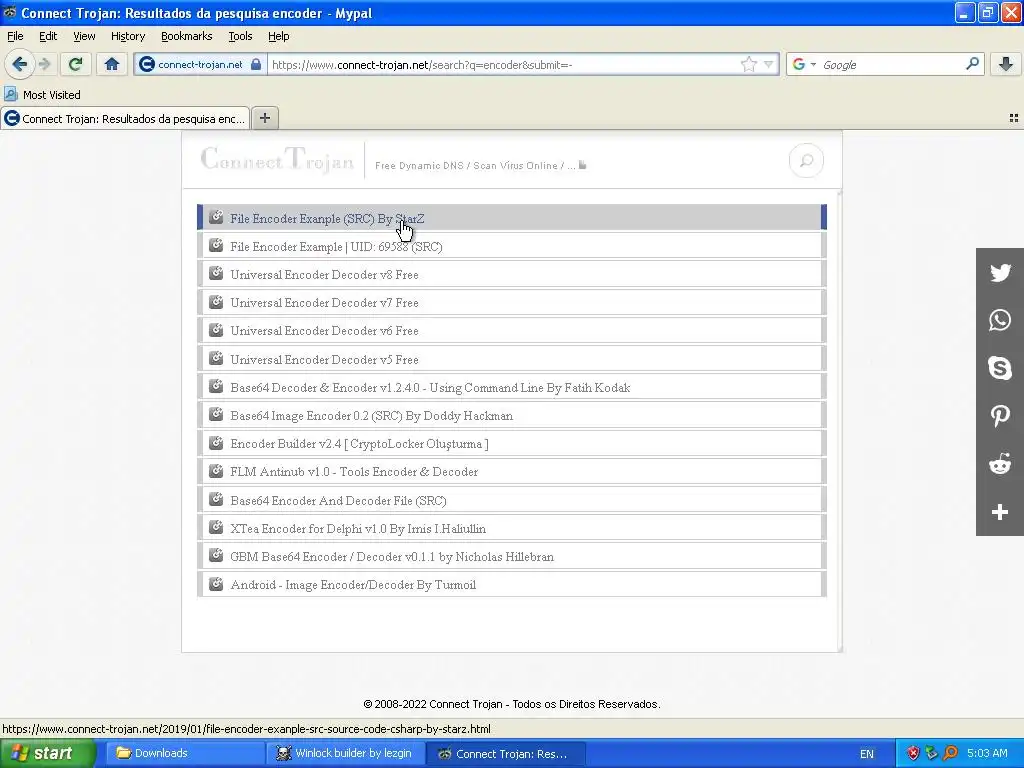Click the red security shield tray icon
Image resolution: width=1024 pixels, height=768 pixels.
[x=913, y=753]
